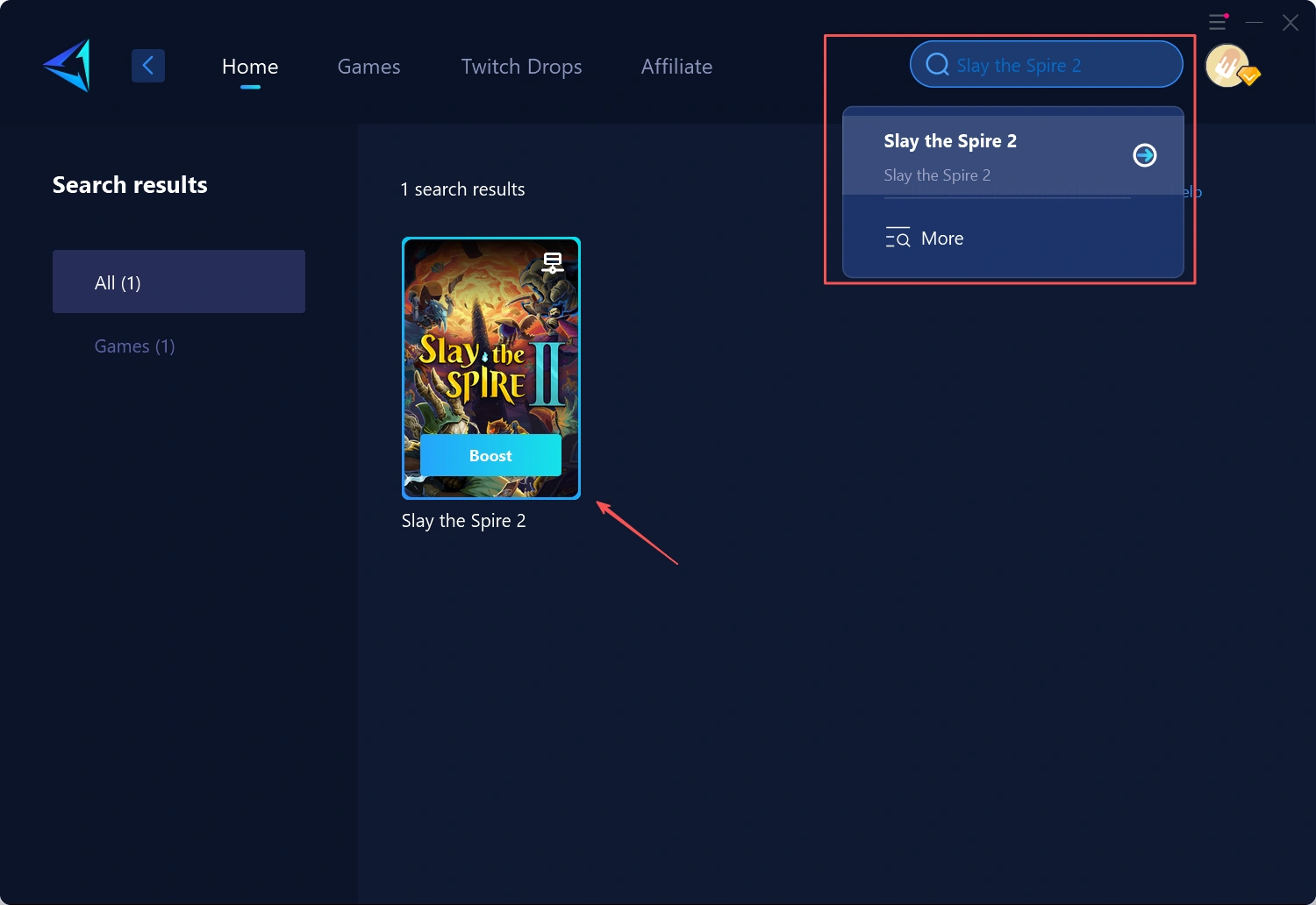Click the triangular app logo
1316x905 pixels.
[x=66, y=65]
